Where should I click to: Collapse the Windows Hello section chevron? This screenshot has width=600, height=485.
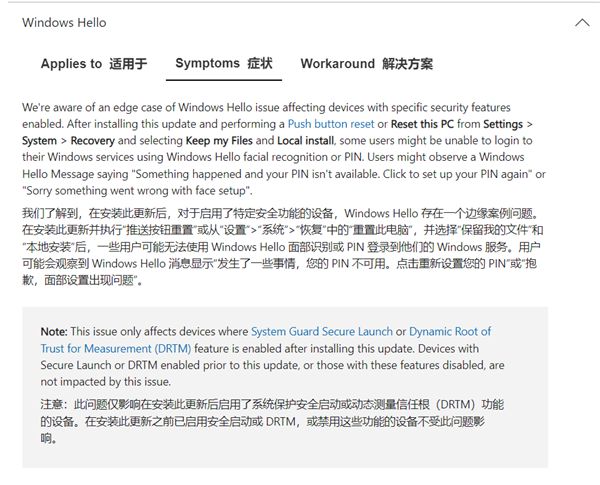(x=582, y=23)
